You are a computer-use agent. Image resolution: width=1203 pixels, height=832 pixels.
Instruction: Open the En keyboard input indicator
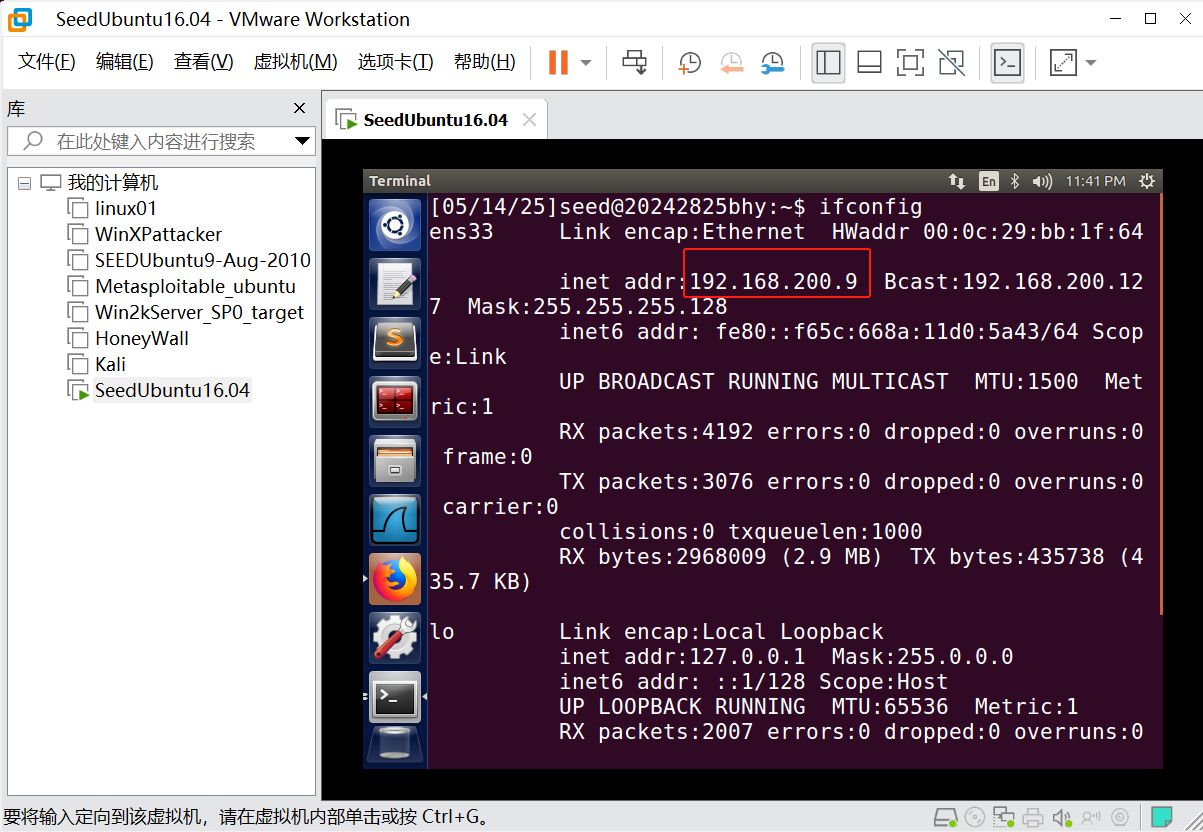tap(988, 181)
